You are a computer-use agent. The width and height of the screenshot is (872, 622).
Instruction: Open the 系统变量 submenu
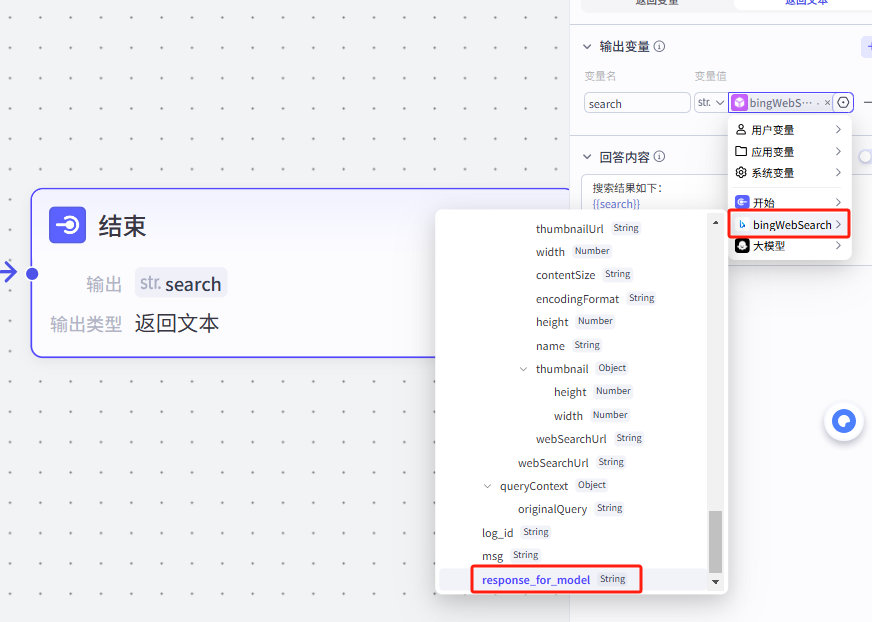tap(790, 173)
